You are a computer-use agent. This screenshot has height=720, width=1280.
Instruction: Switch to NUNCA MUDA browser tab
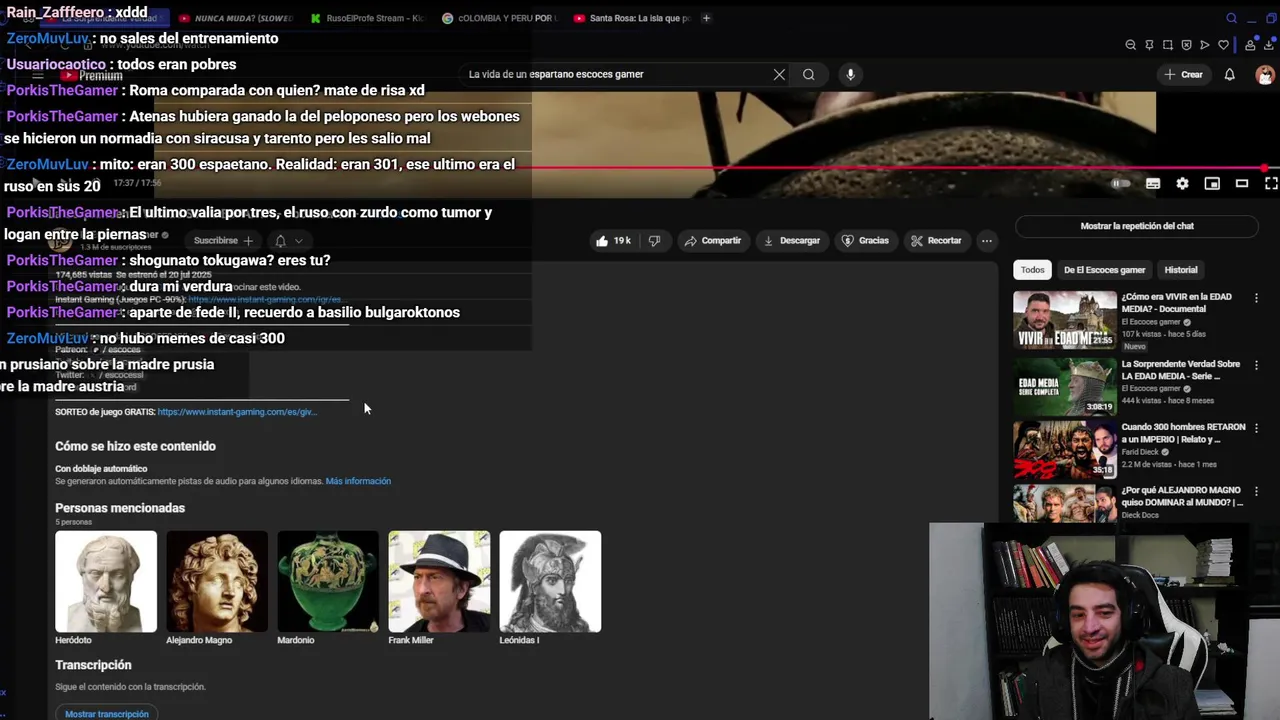point(236,18)
